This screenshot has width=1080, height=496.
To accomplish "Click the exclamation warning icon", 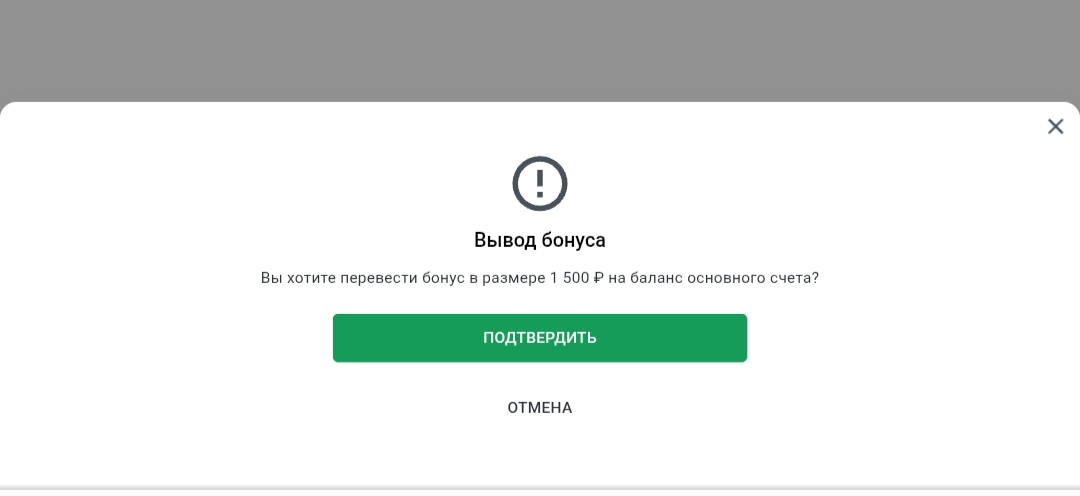I will 540,183.
